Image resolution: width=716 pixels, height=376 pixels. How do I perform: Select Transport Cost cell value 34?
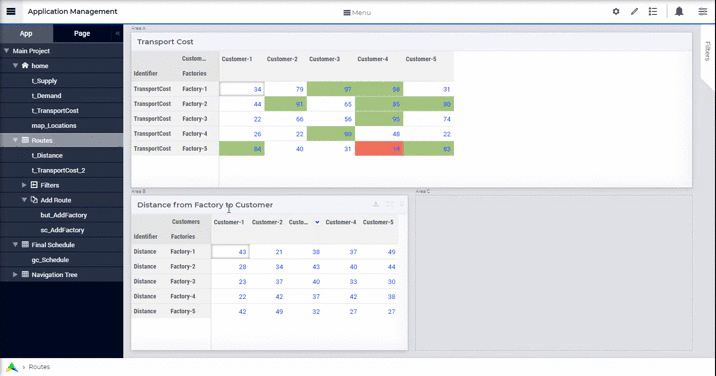[242, 89]
